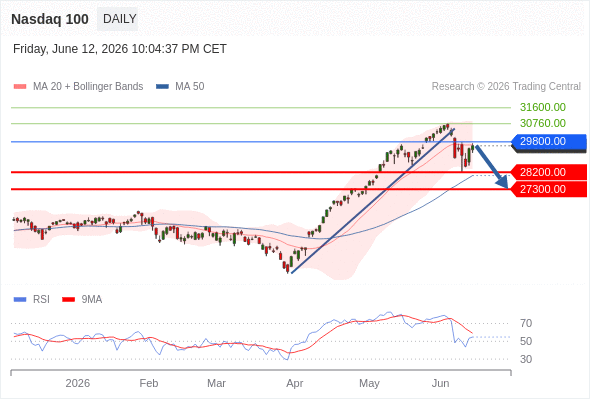Click the May label on the time axis

click(x=369, y=383)
